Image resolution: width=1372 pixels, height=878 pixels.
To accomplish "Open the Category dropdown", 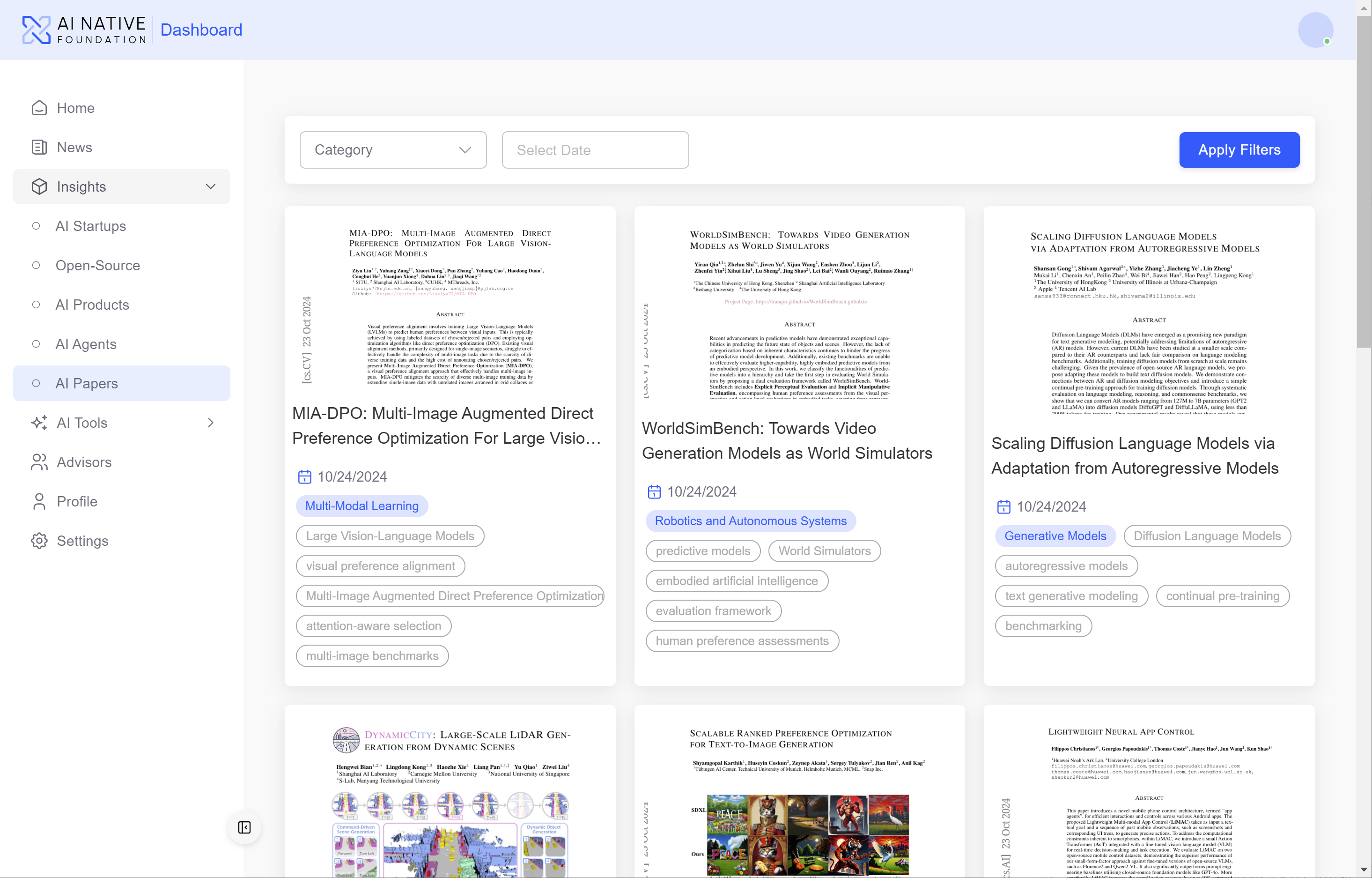I will (392, 150).
